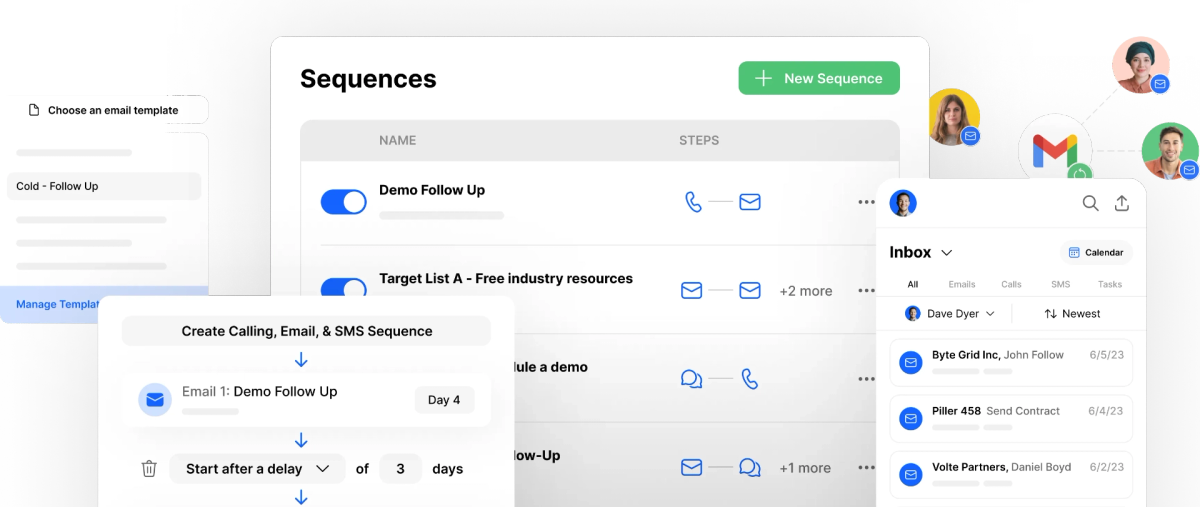
Task: Switch to the SMS tab
Action: pos(1061,284)
